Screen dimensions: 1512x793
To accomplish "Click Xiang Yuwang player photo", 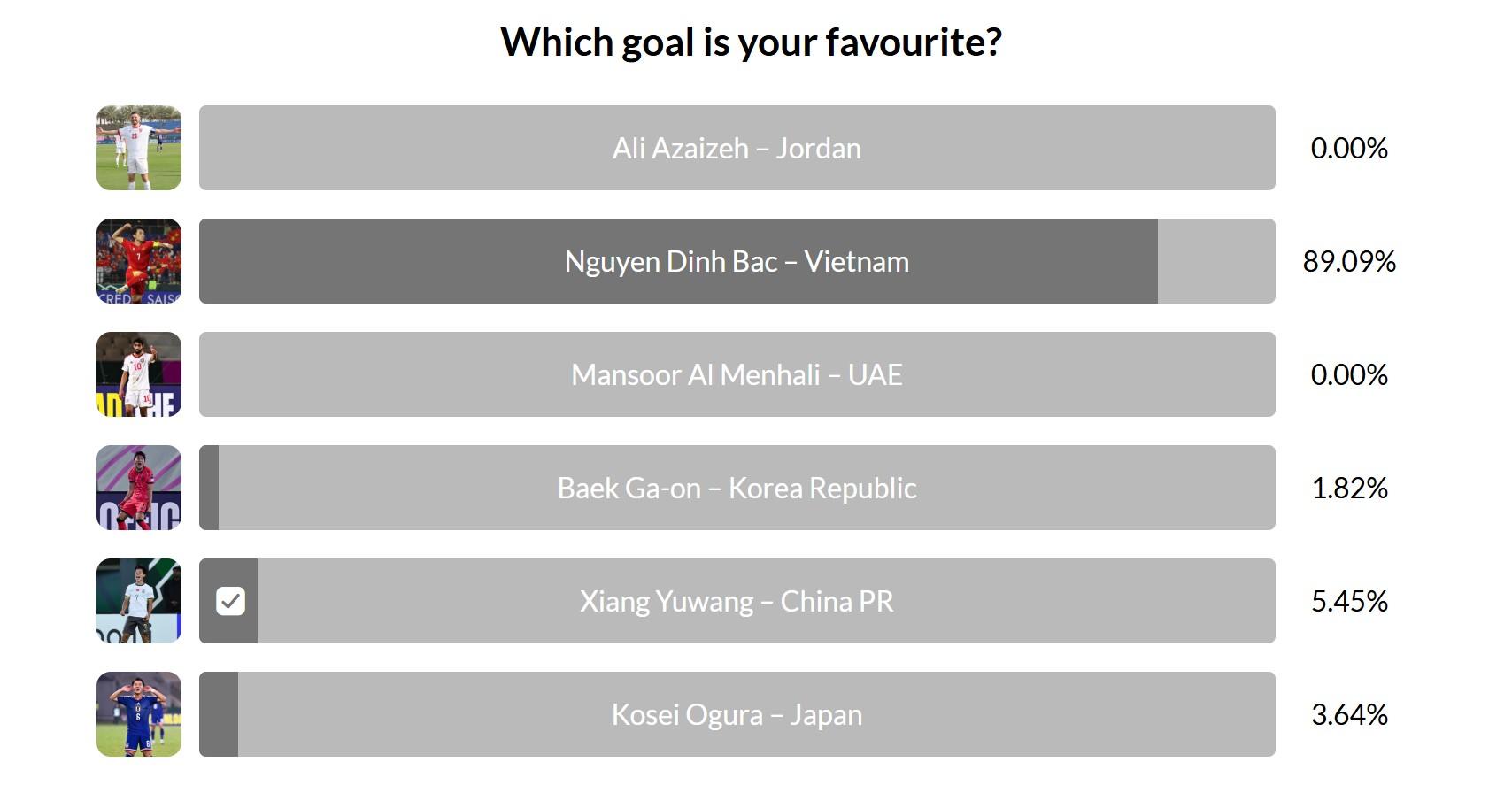I will (139, 601).
